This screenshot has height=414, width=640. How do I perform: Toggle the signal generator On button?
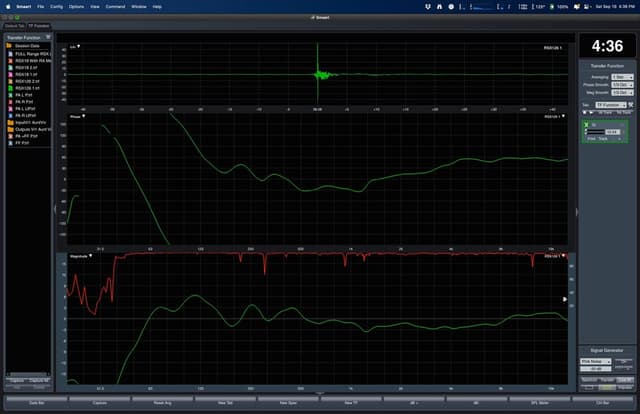623,362
